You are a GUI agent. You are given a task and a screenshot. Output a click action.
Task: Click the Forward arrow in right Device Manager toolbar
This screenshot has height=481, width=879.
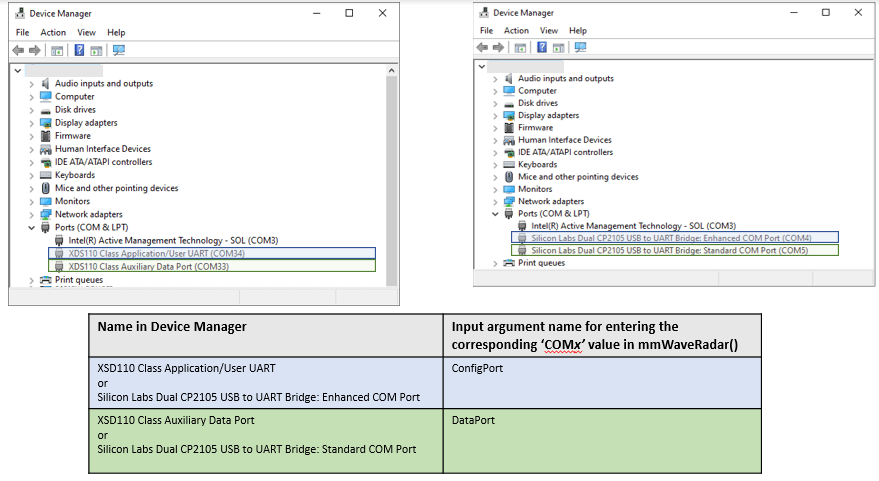pyautogui.click(x=499, y=47)
